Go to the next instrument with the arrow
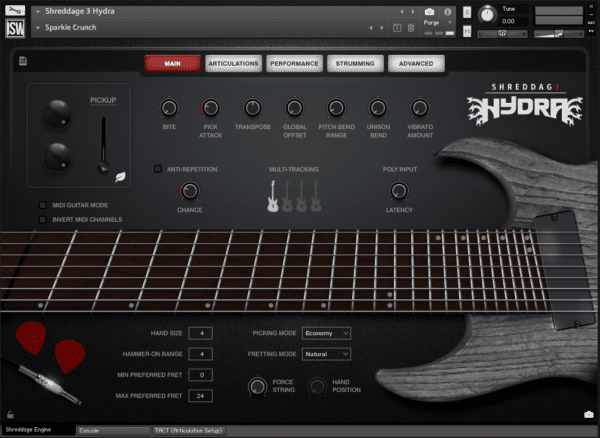The width and height of the screenshot is (600, 438). click(412, 12)
